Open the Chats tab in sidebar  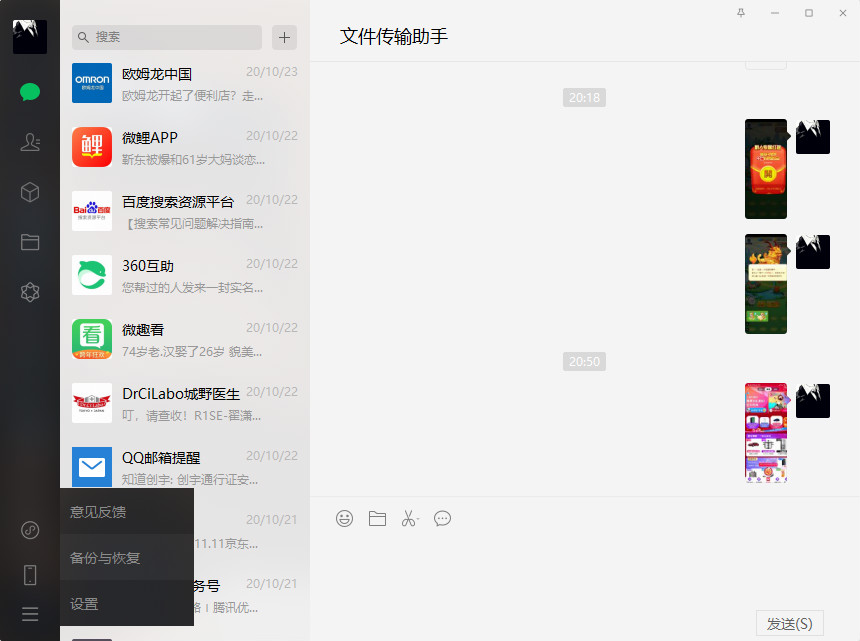(x=30, y=92)
